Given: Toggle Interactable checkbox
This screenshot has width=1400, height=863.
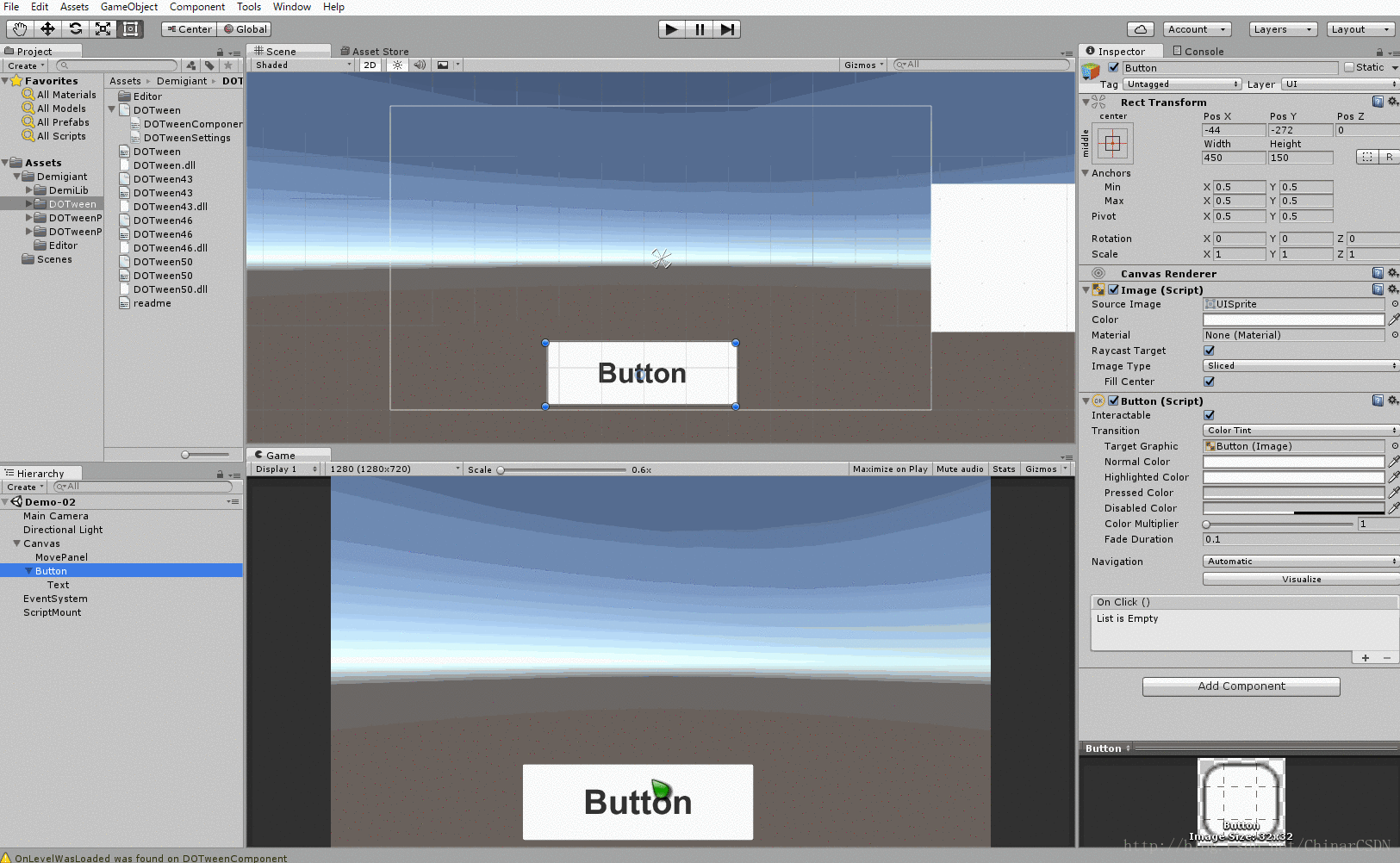Looking at the screenshot, I should 1209,415.
